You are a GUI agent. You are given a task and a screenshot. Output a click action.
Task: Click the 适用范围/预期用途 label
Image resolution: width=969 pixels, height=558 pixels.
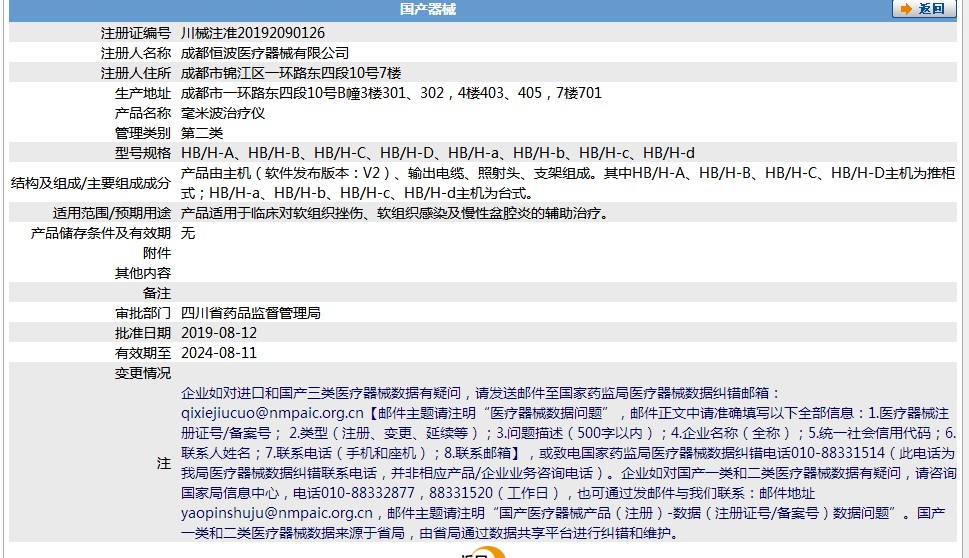pyautogui.click(x=112, y=213)
